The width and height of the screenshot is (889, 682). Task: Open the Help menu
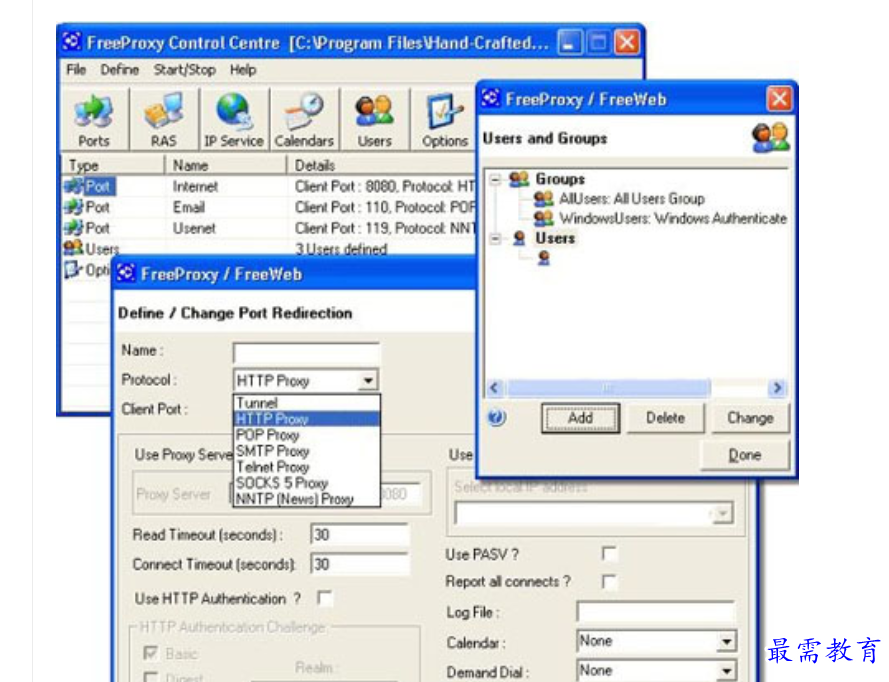point(243,70)
